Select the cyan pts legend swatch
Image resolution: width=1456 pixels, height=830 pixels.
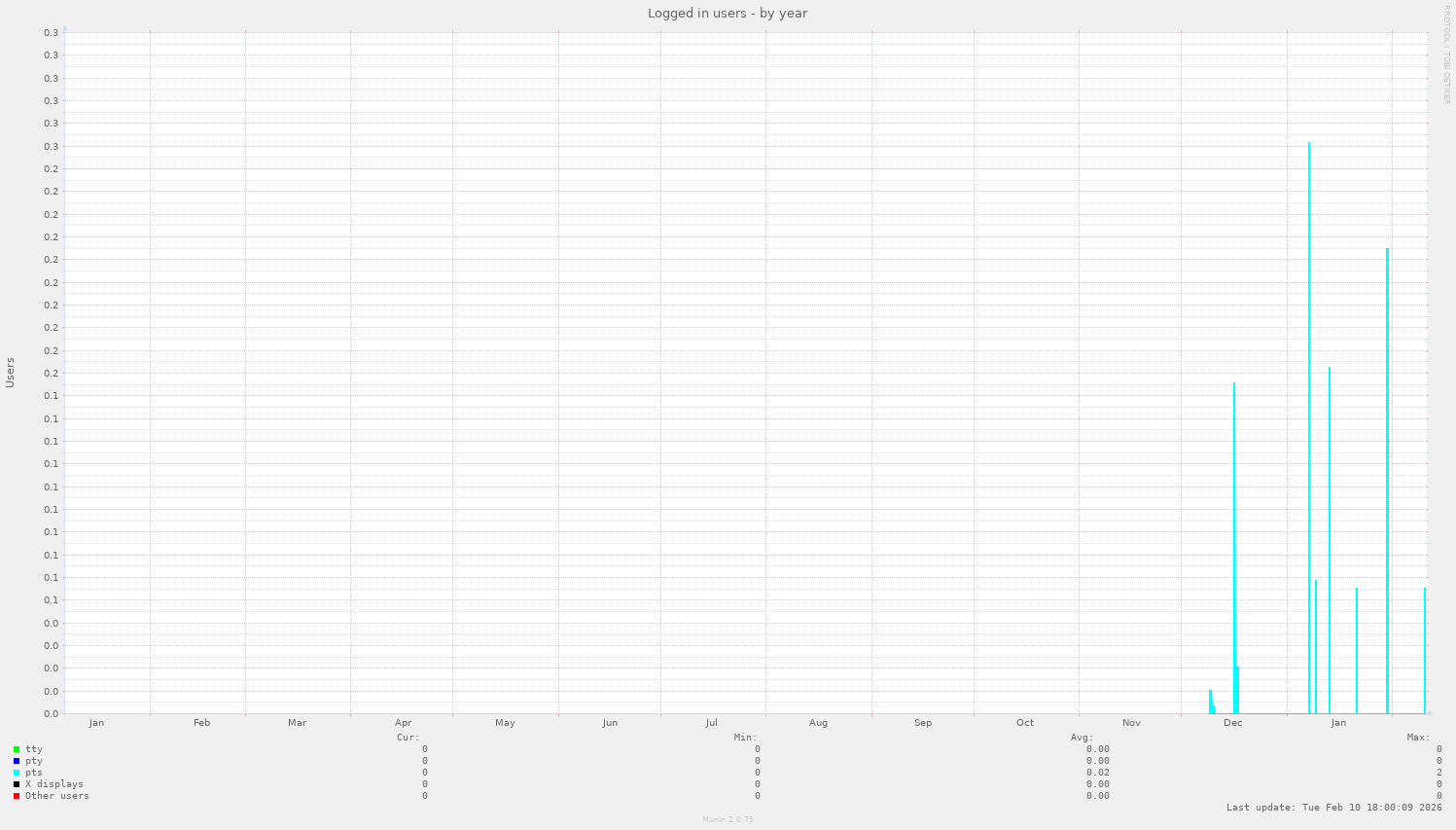coord(17,773)
